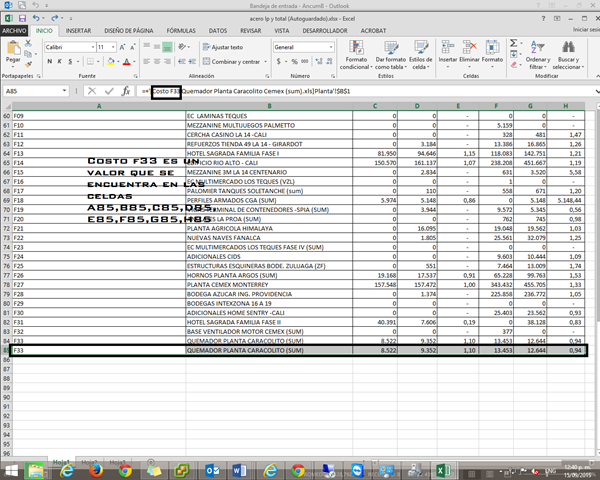Viewport: 600px width, 480px height.
Task: Toggle italic (K) formatting
Action: [60, 61]
